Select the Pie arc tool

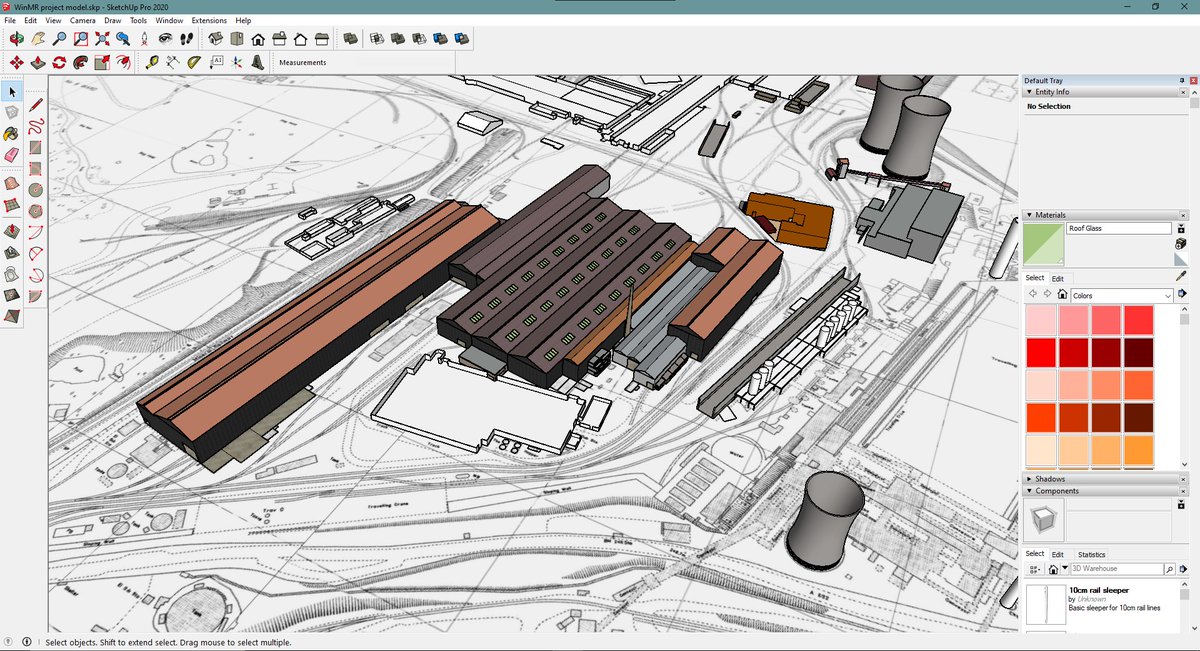tap(36, 296)
